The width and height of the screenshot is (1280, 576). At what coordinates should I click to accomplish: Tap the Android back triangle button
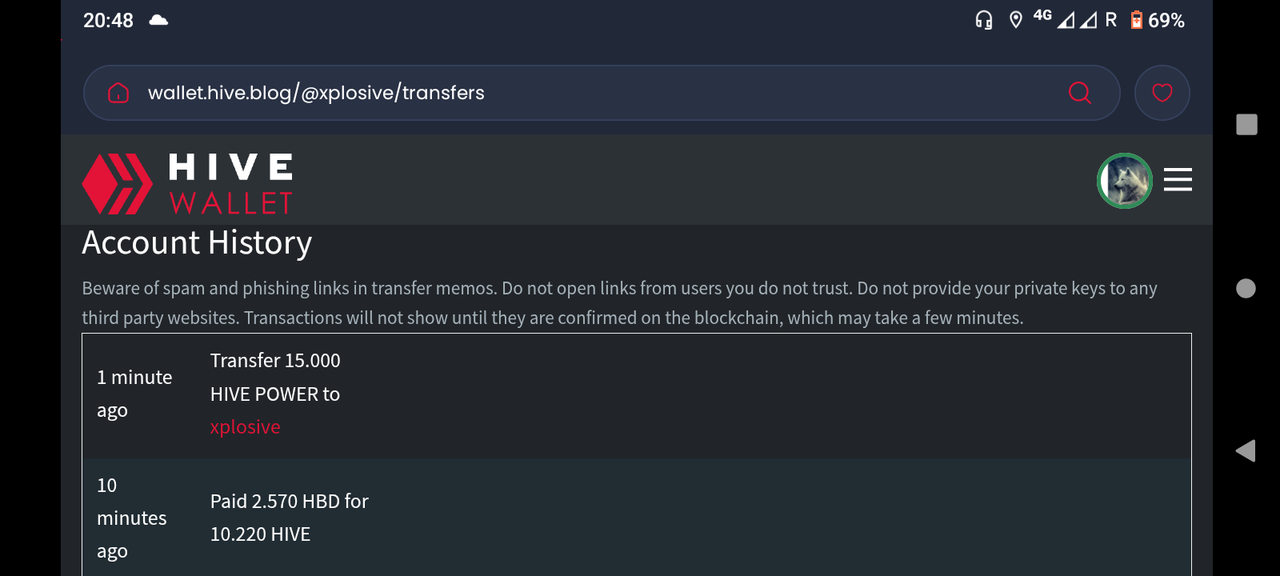click(1245, 450)
